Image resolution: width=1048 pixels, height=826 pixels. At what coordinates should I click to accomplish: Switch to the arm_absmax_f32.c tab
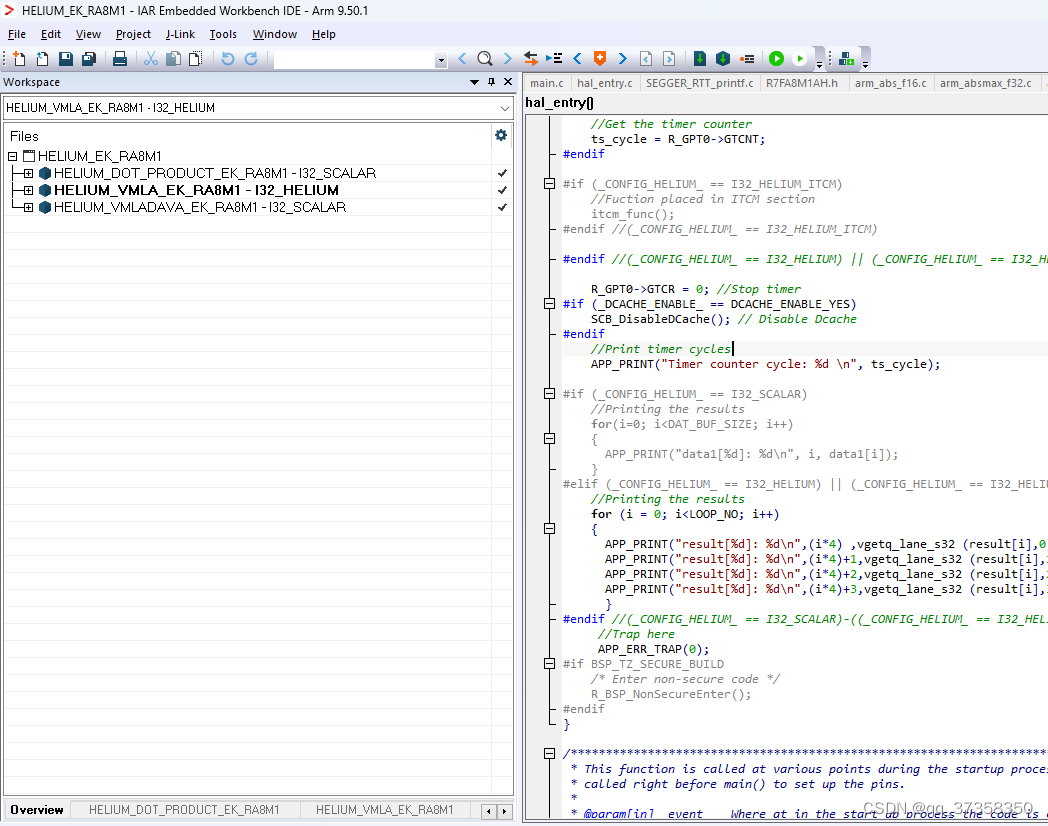(985, 83)
